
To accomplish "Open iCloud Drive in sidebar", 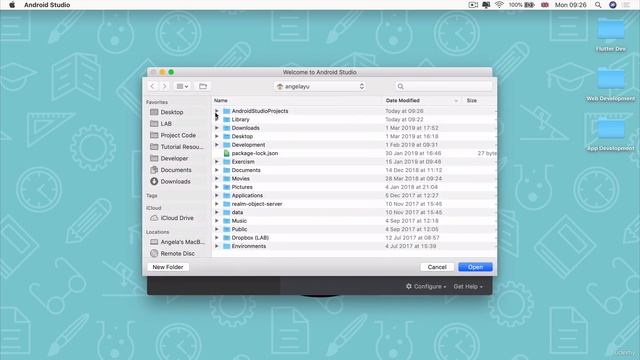I will tap(177, 218).
